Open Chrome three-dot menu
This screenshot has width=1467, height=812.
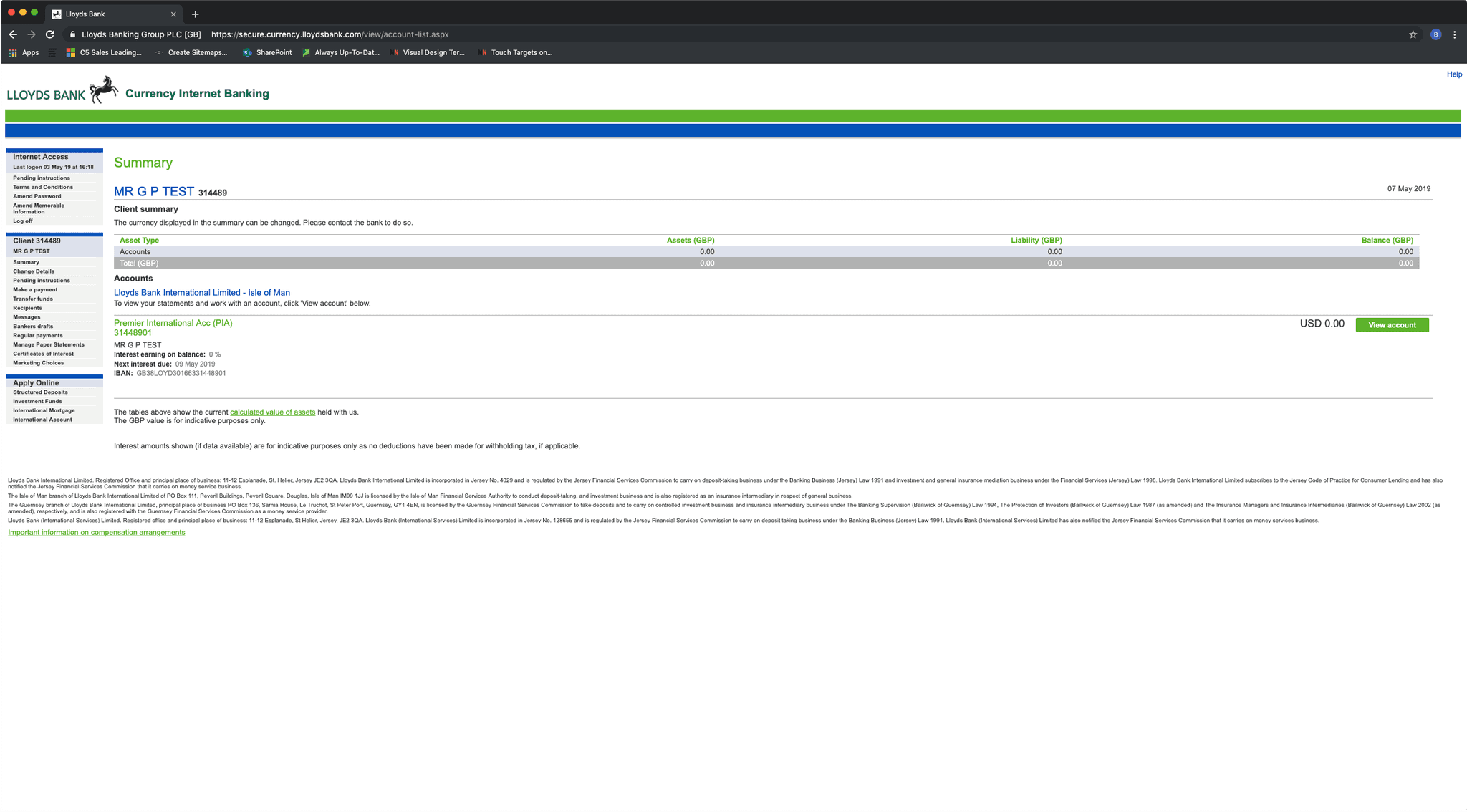click(x=1454, y=34)
